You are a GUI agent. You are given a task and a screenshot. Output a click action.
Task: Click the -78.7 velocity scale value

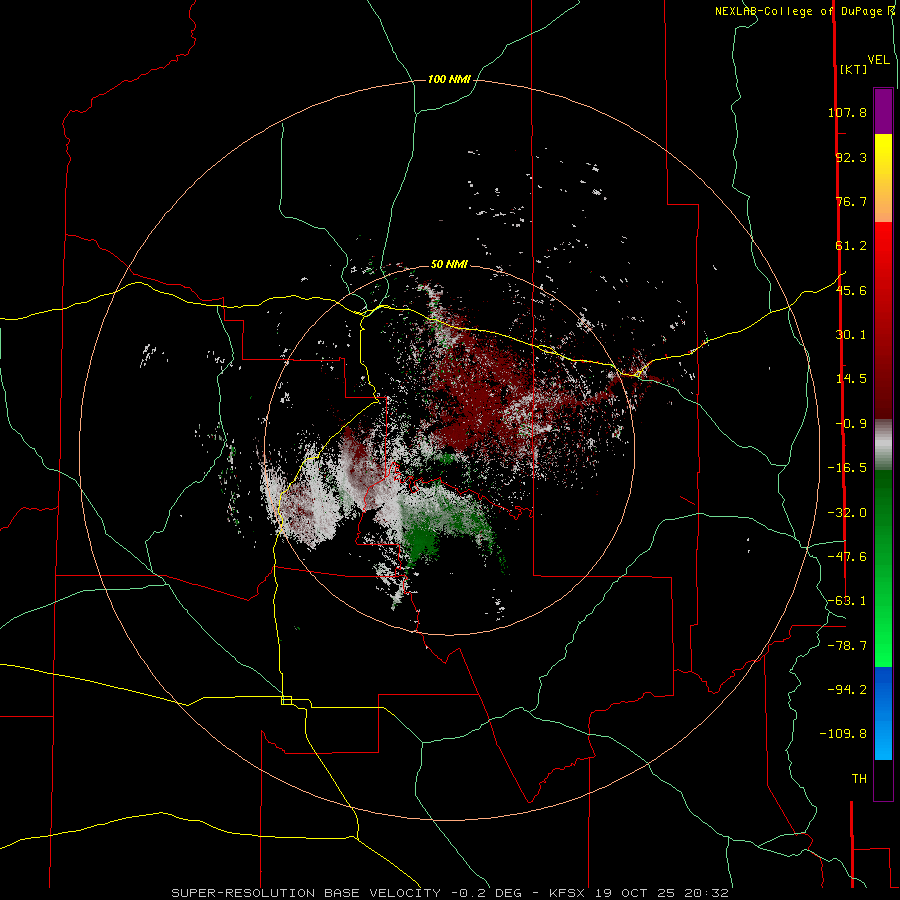coord(847,646)
